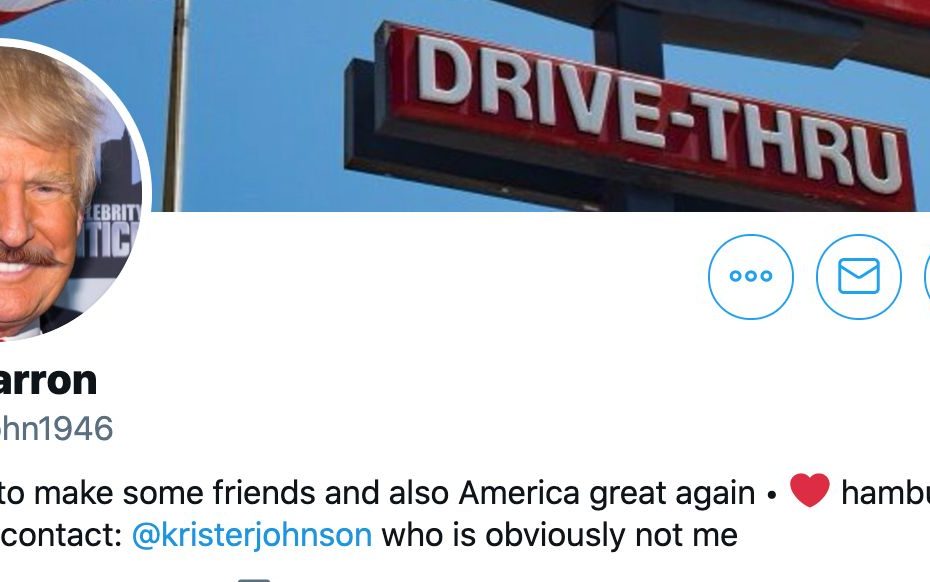Follow the @kristerjohnson mention link
Image resolution: width=930 pixels, height=582 pixels.
(252, 535)
